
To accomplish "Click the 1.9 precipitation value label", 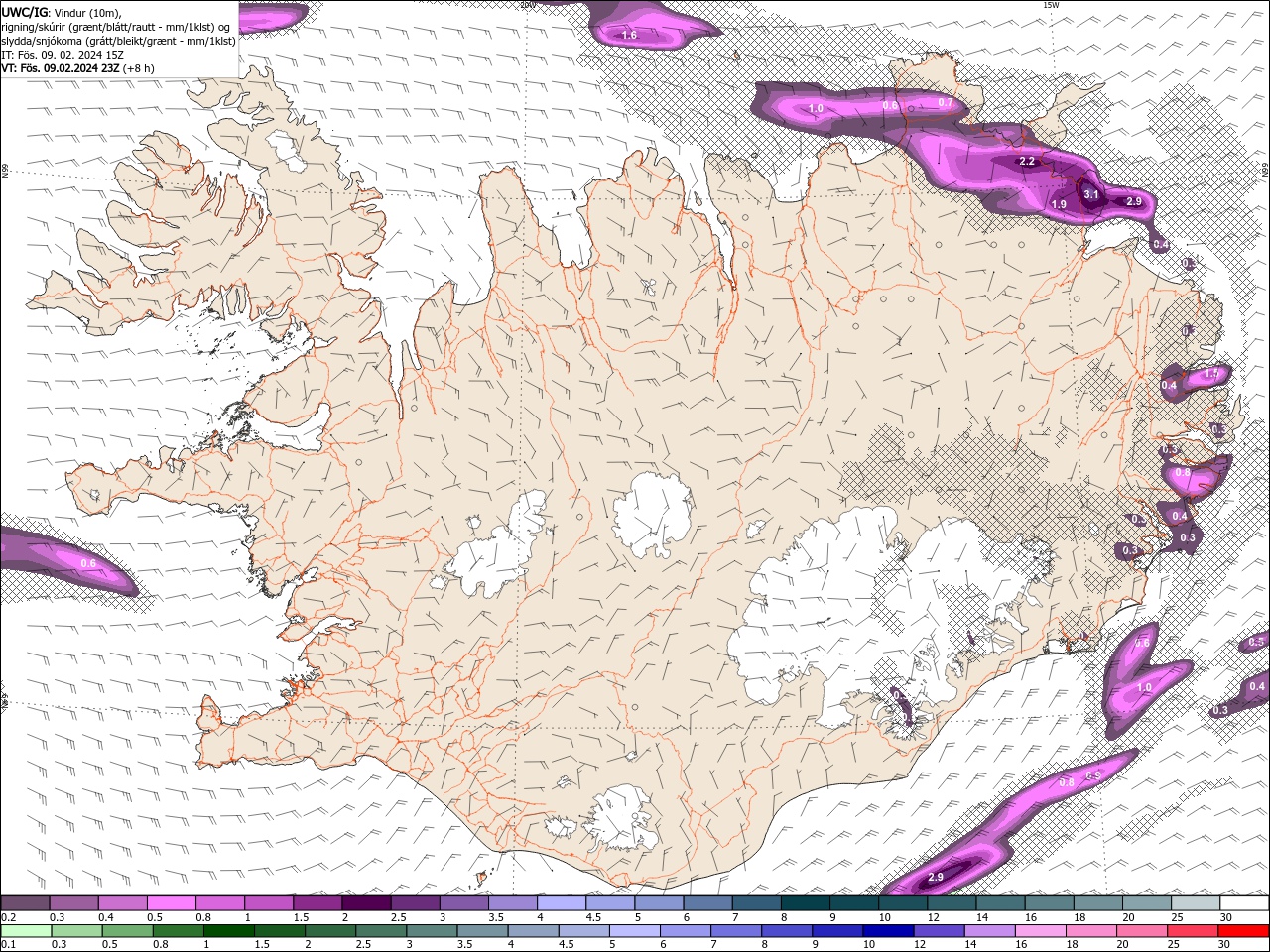I will point(1058,204).
